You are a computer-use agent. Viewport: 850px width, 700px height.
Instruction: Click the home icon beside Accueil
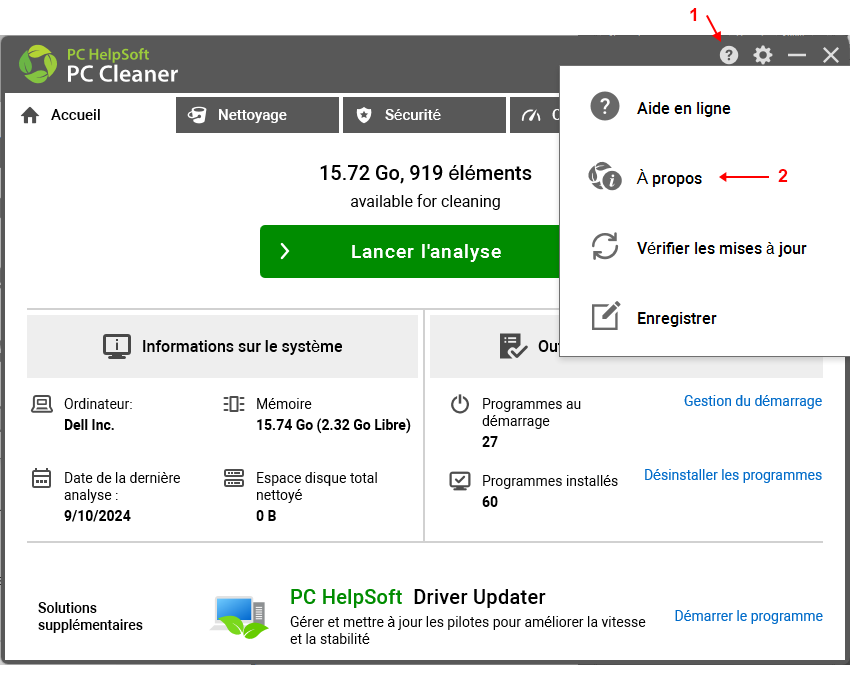point(30,115)
